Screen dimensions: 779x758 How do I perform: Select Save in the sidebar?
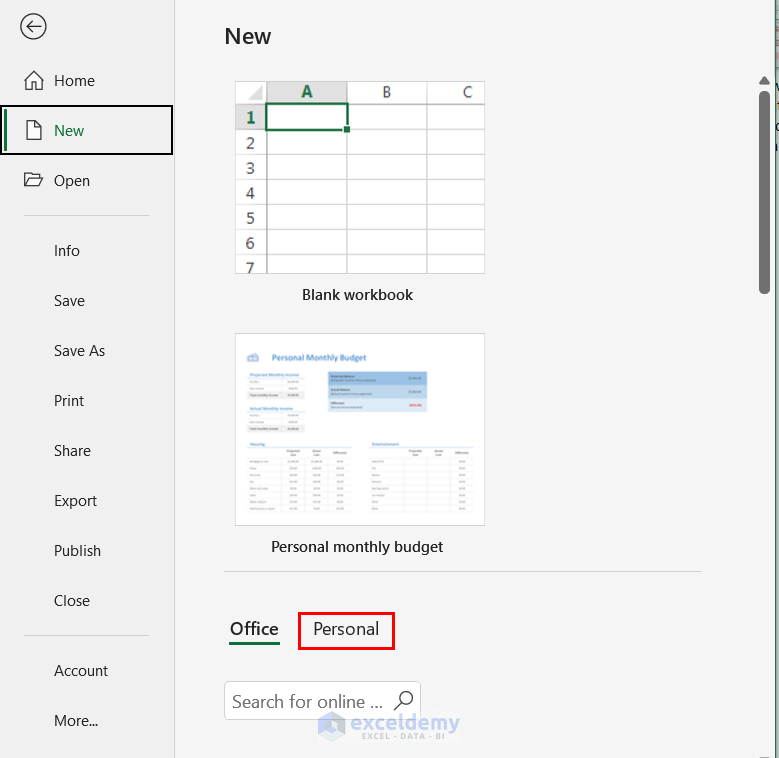pyautogui.click(x=69, y=301)
